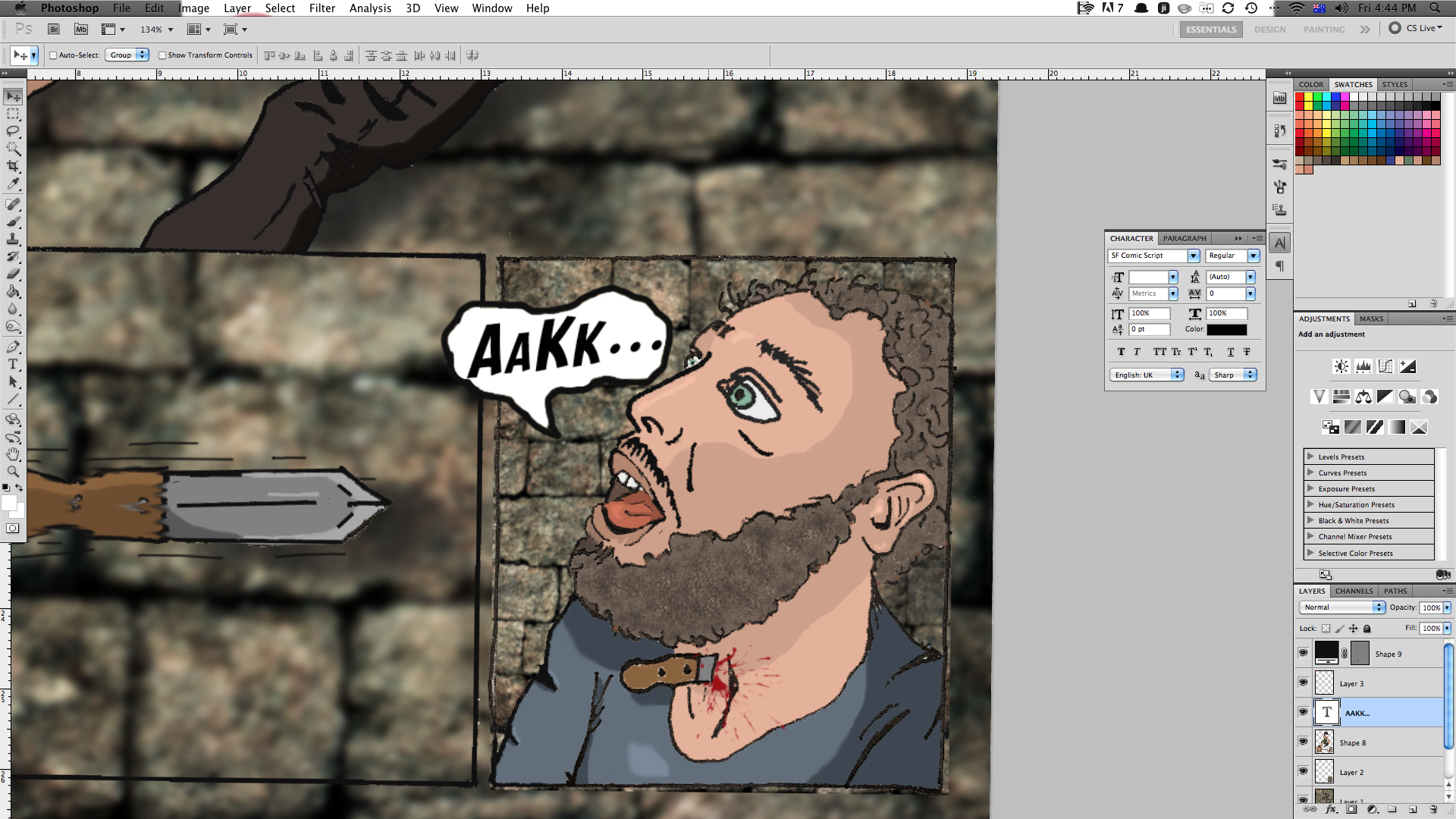Hide the AAKK... text layer
The image size is (1456, 819).
tap(1303, 712)
